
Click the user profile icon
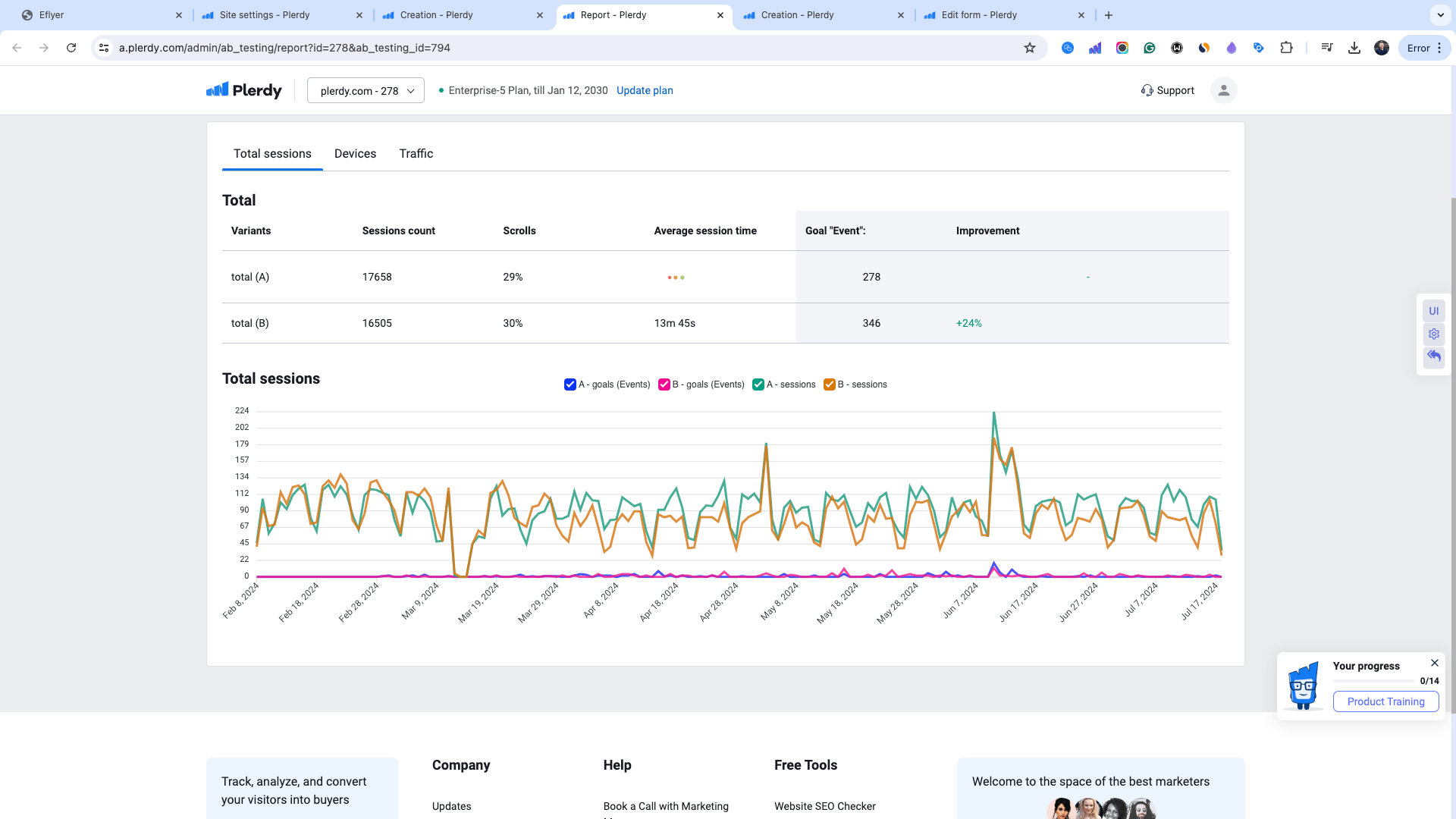(1224, 90)
